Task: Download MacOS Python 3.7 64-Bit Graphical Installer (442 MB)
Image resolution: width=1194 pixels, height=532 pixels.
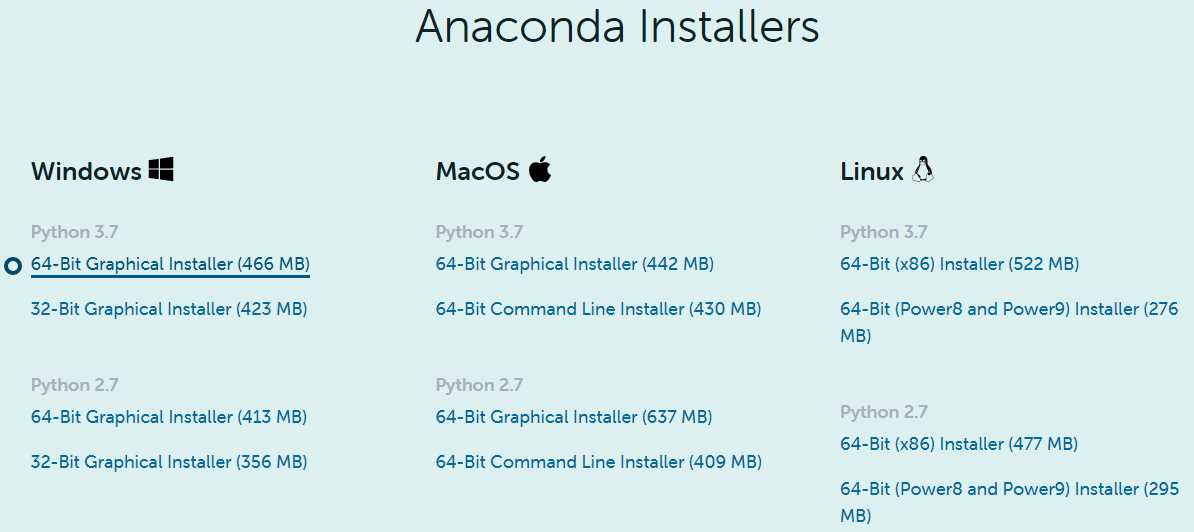Action: click(x=575, y=264)
